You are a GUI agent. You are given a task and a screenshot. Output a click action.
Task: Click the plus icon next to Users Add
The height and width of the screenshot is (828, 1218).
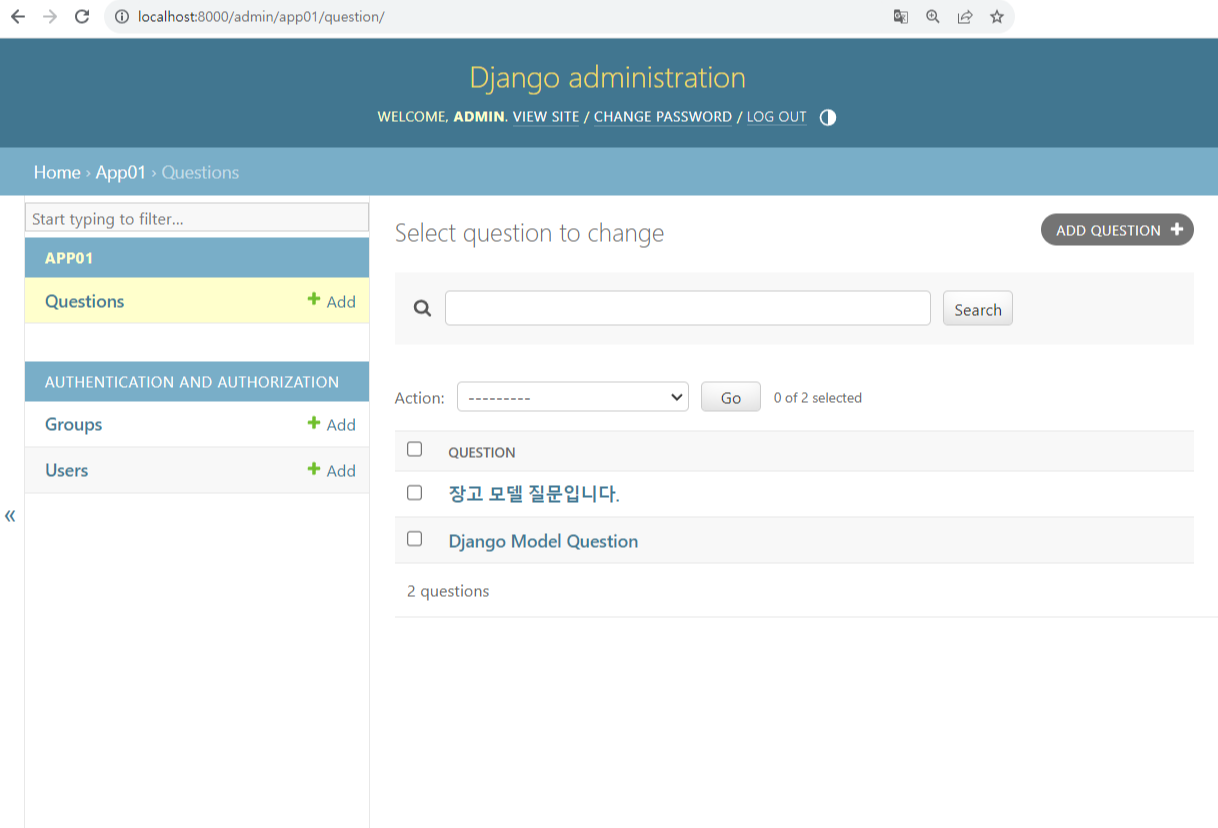[314, 469]
